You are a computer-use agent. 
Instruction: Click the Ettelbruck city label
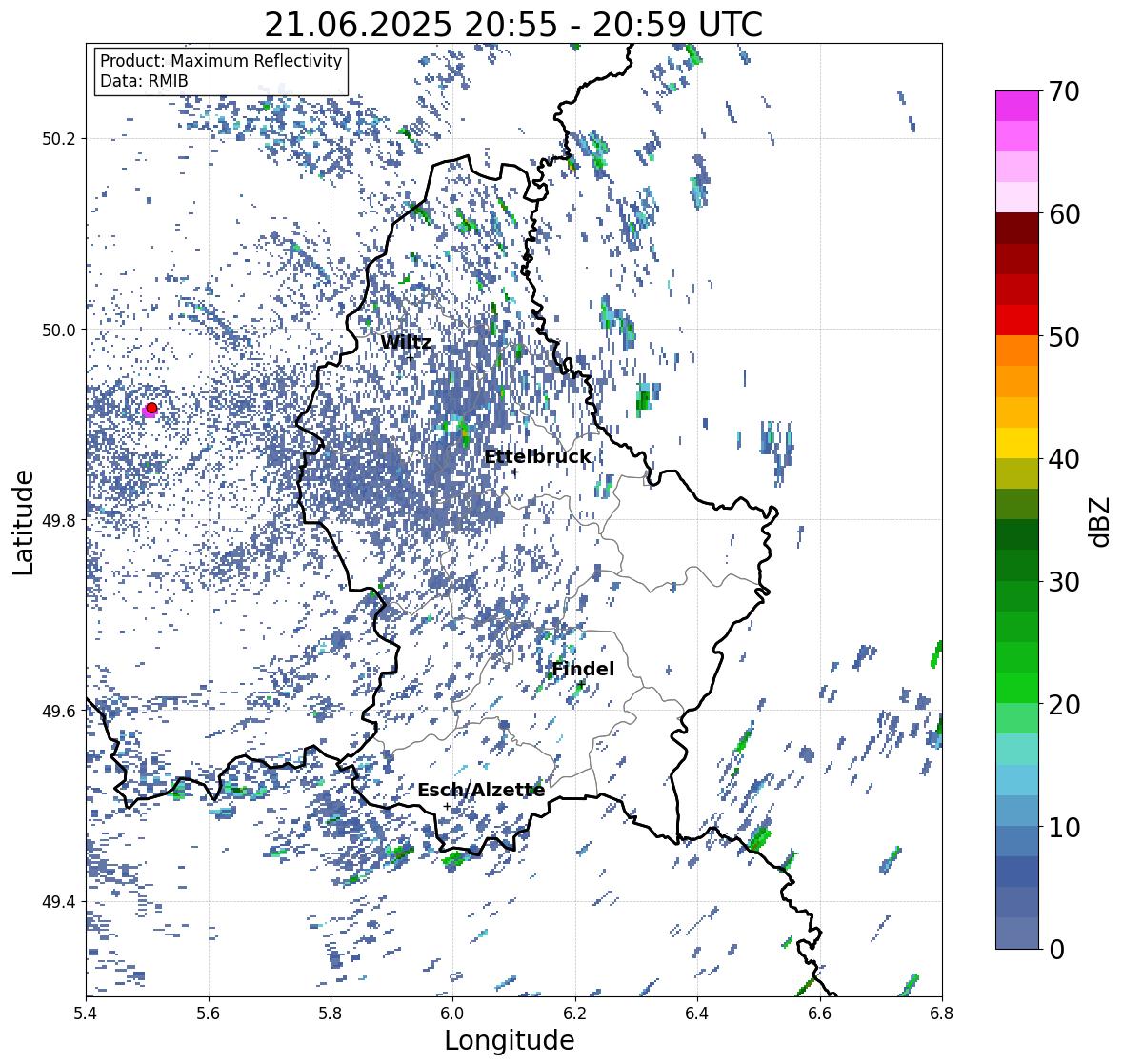(x=537, y=456)
